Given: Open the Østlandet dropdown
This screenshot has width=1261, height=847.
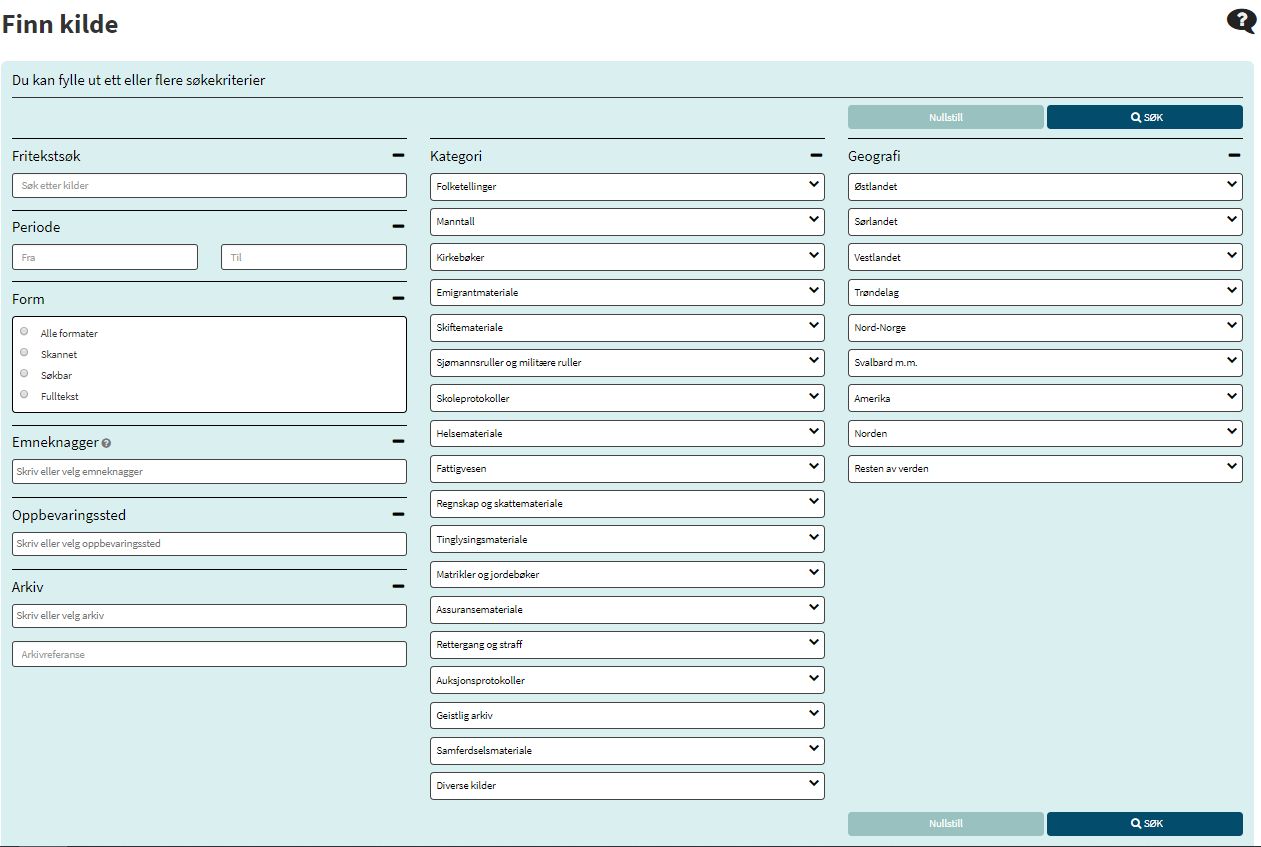Looking at the screenshot, I should pos(1045,187).
